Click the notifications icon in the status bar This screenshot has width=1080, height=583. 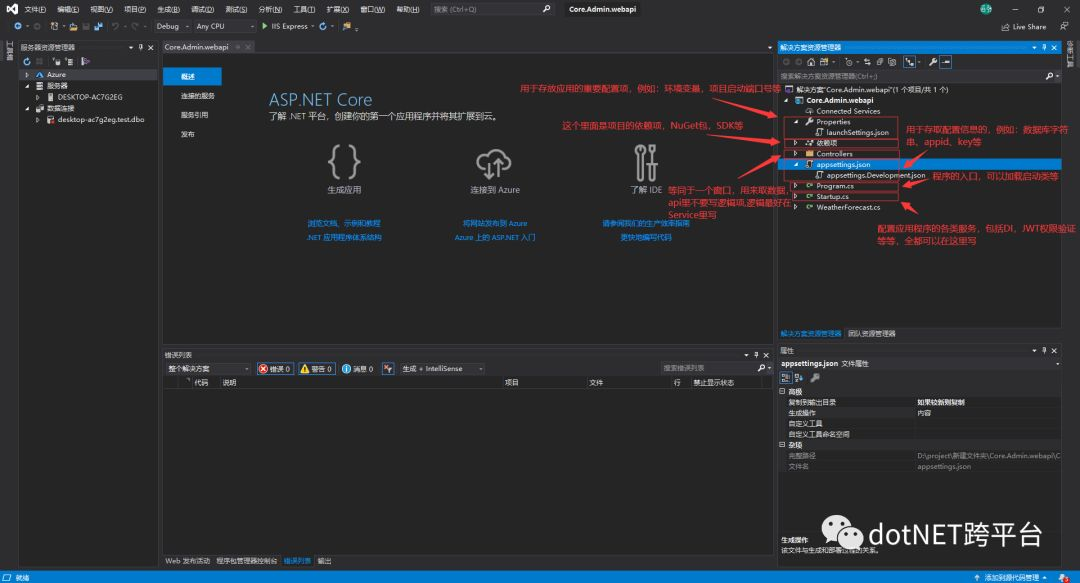[1064, 577]
